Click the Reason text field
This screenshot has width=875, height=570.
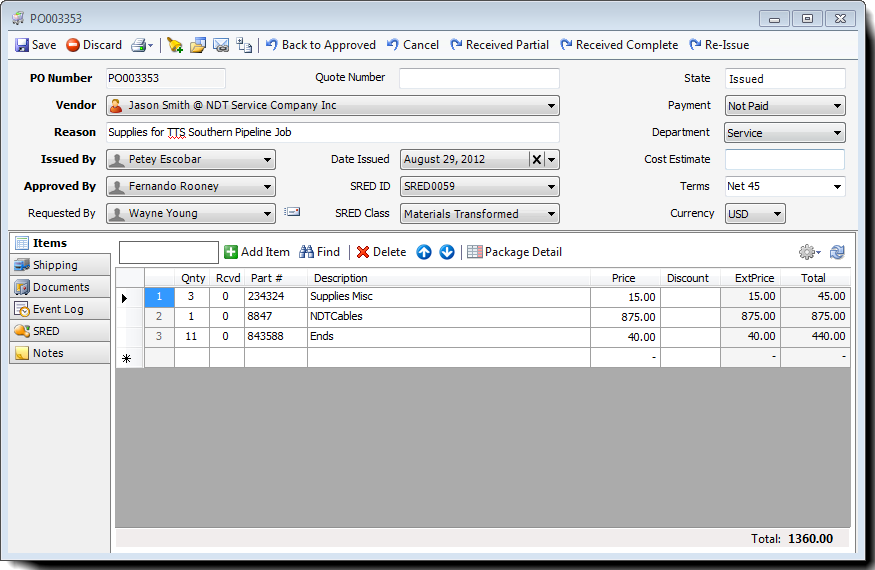tap(333, 132)
